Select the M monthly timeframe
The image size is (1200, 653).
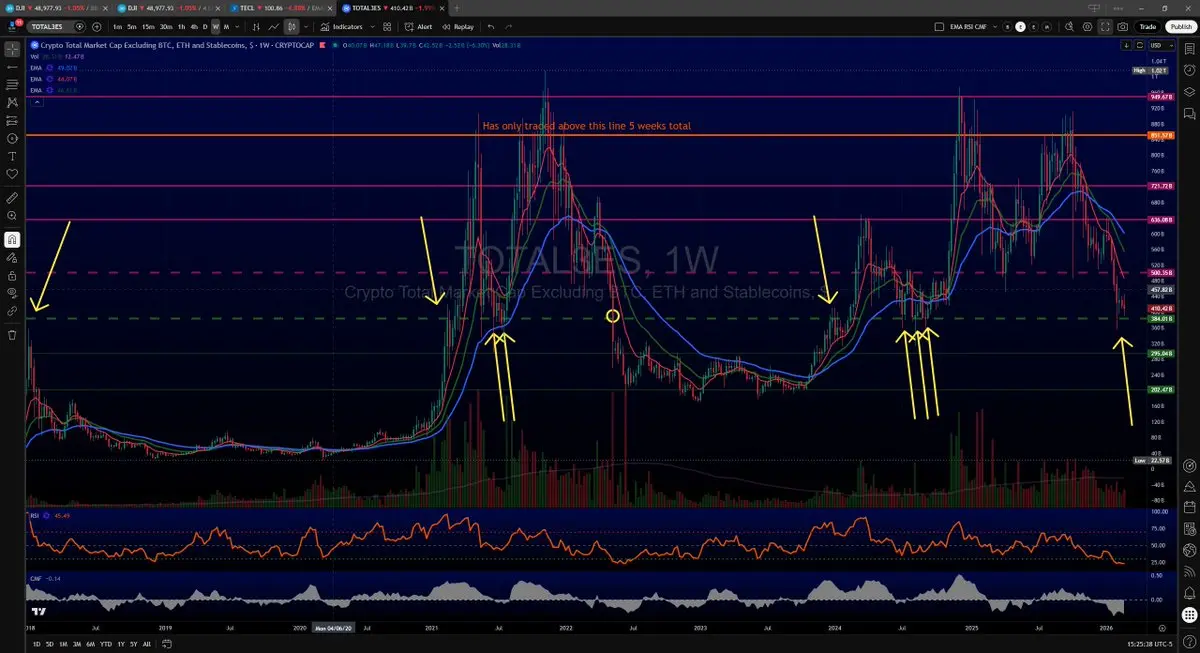click(227, 27)
